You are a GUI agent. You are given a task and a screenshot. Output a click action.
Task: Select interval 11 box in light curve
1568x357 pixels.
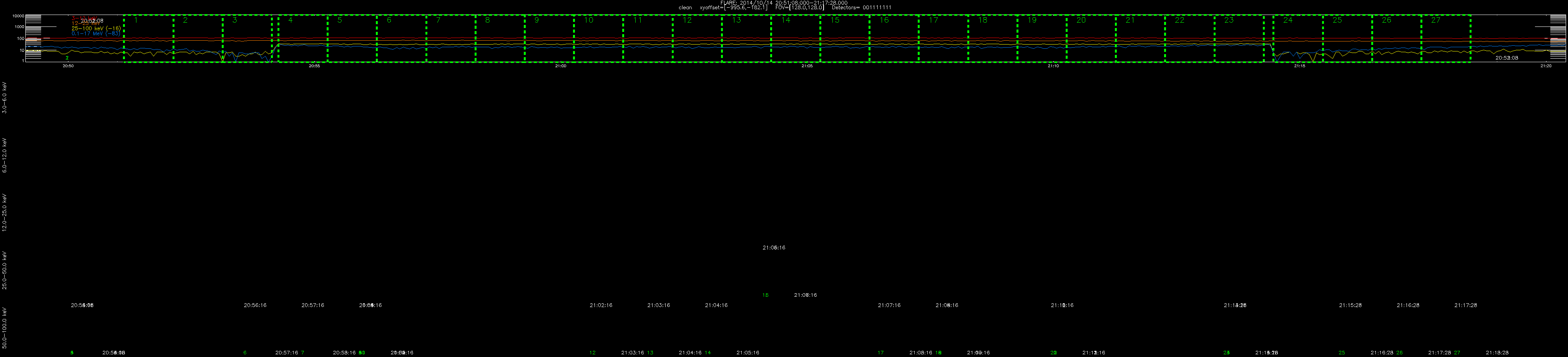(x=648, y=38)
